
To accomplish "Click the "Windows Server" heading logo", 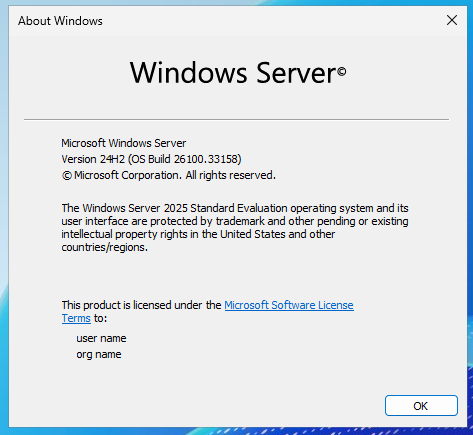I will tap(238, 73).
